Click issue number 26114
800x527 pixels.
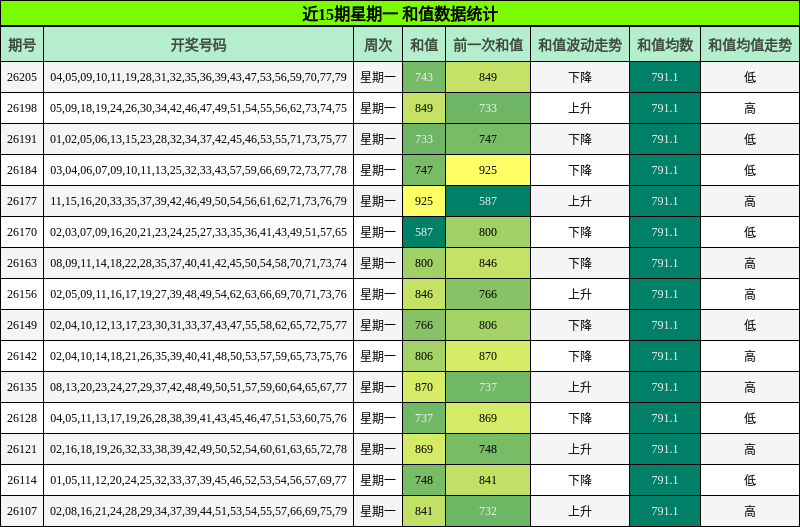(22, 480)
